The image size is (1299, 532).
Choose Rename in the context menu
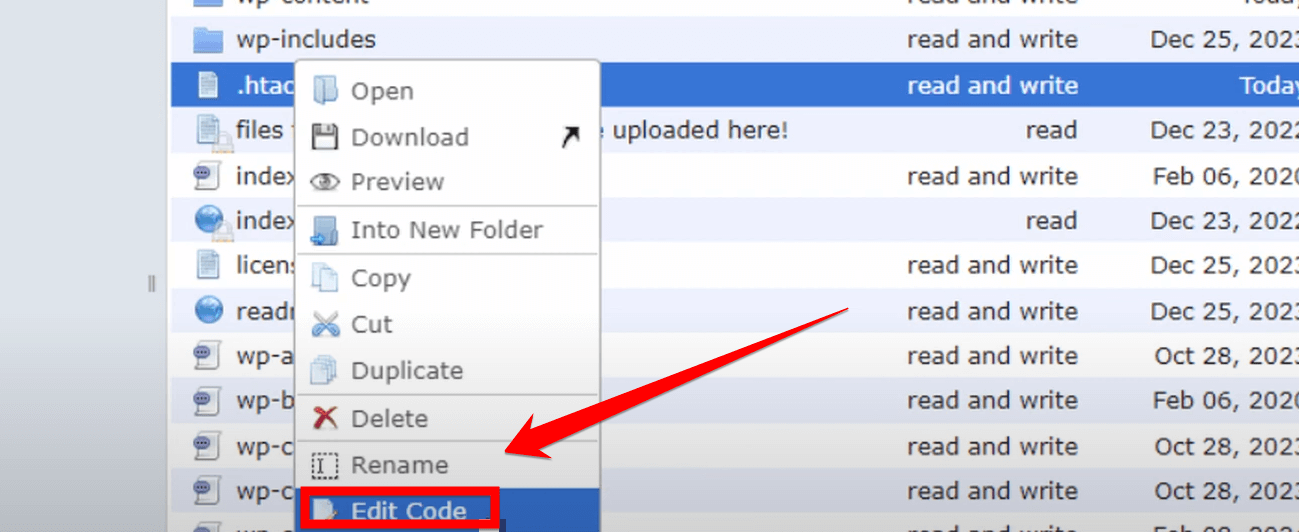click(x=399, y=465)
